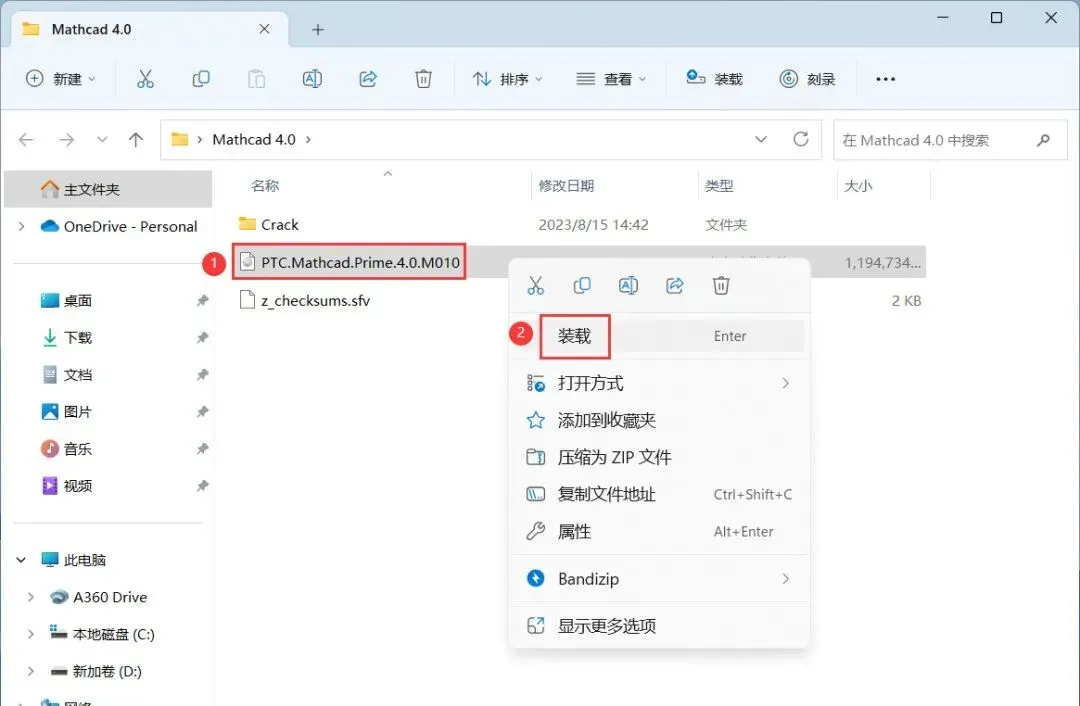Open the 新建 dropdown

(x=61, y=79)
